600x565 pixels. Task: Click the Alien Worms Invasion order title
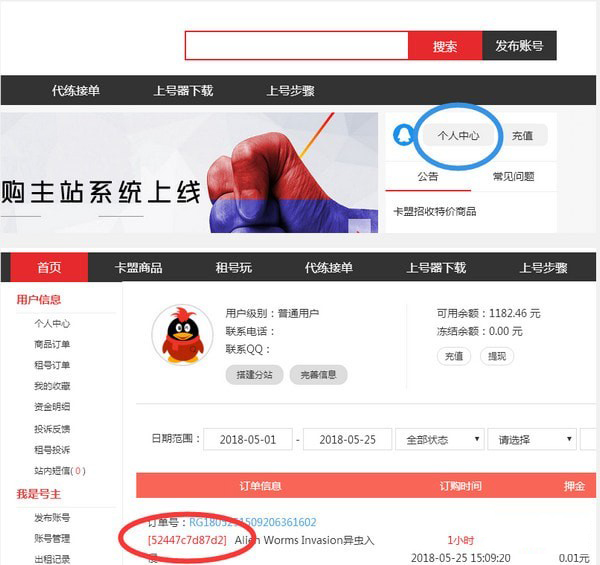point(305,540)
